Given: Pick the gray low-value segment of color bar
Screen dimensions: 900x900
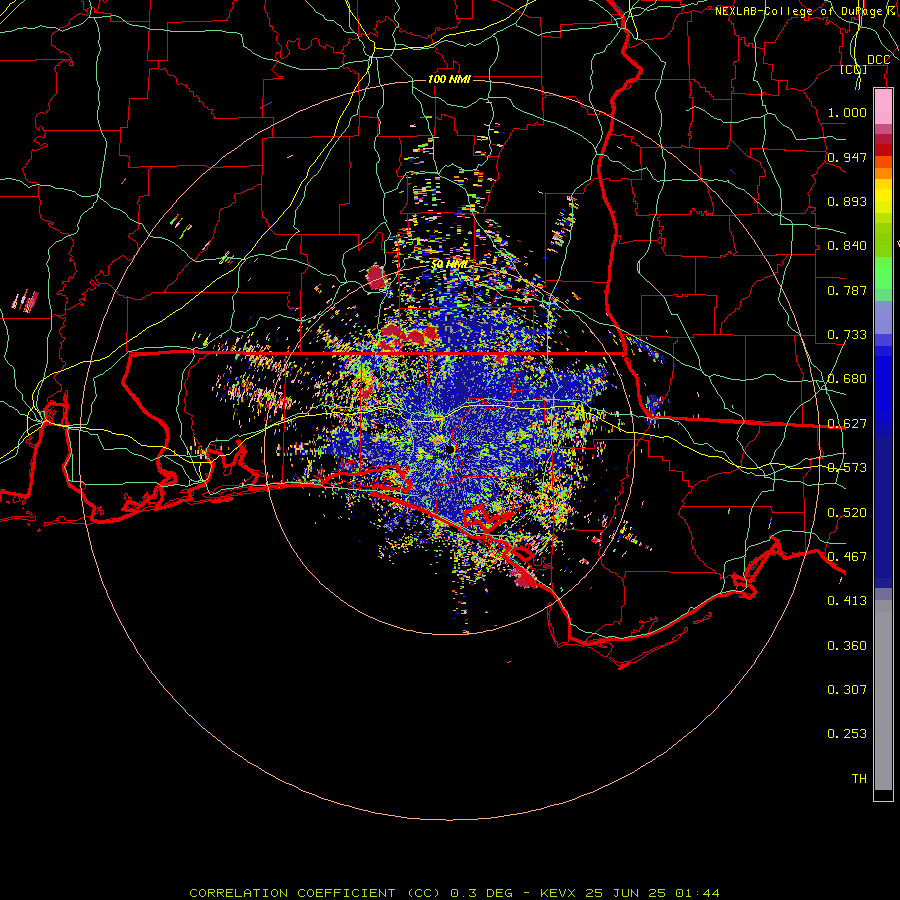Looking at the screenshot, I should 883,695.
